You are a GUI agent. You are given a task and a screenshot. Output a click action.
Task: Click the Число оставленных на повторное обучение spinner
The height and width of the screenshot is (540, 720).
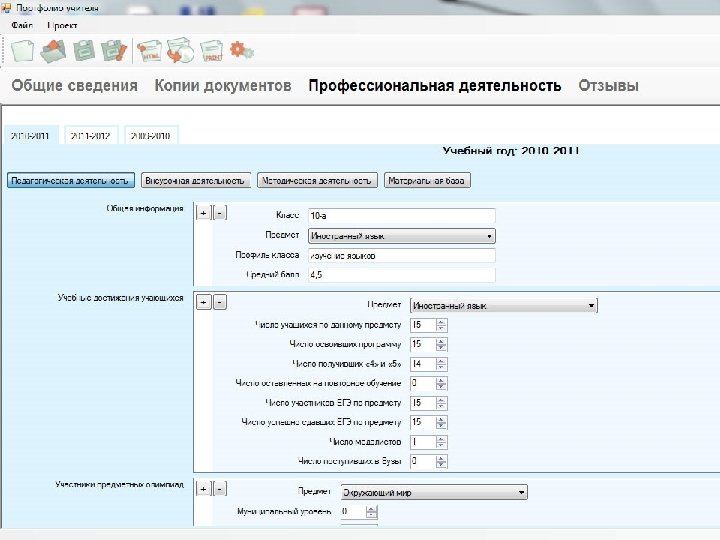point(428,383)
